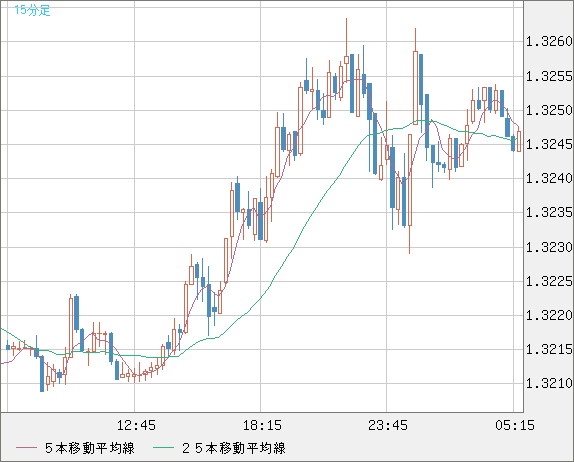Click the 23:45 time axis label
Image resolution: width=574 pixels, height=462 pixels.
point(388,425)
